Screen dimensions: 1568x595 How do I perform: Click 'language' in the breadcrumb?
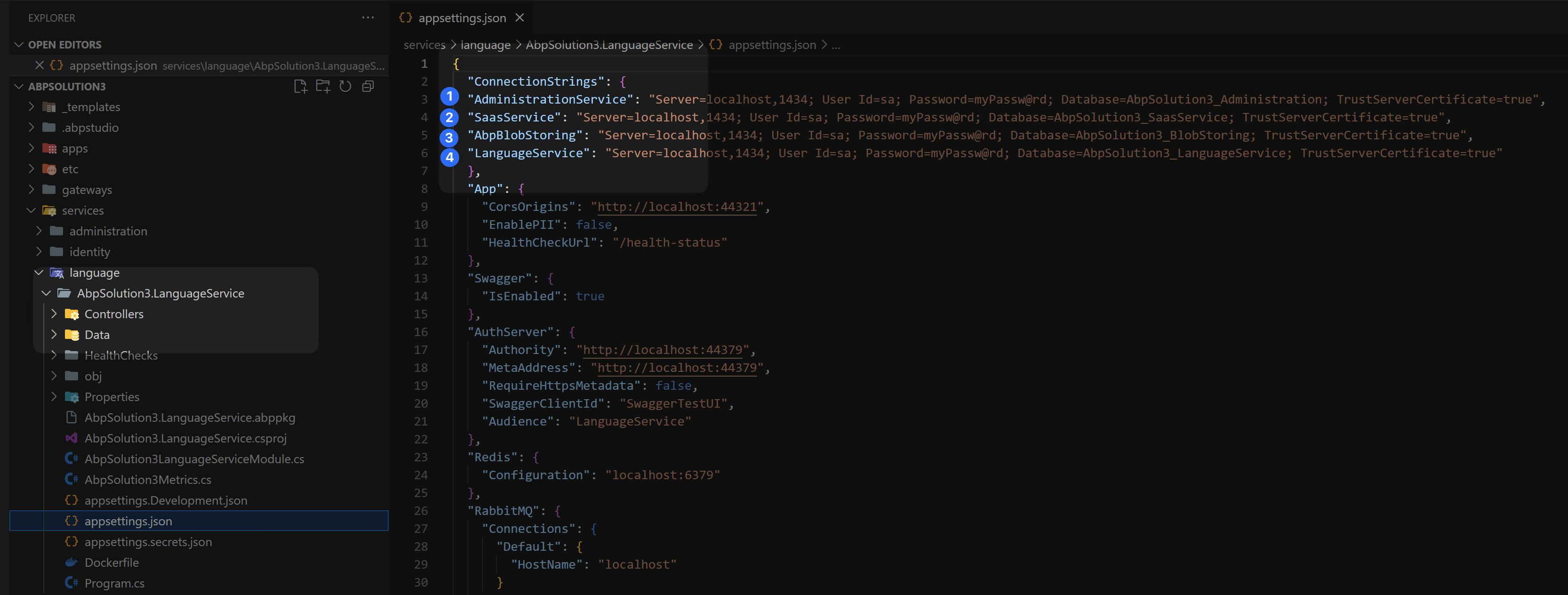[x=485, y=45]
